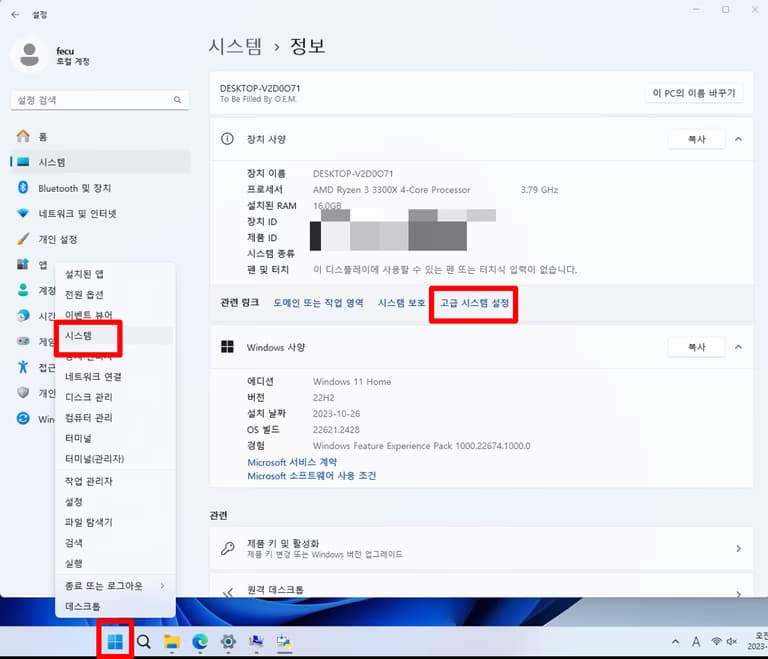Click the gaming controller icon in sidebar

point(23,341)
